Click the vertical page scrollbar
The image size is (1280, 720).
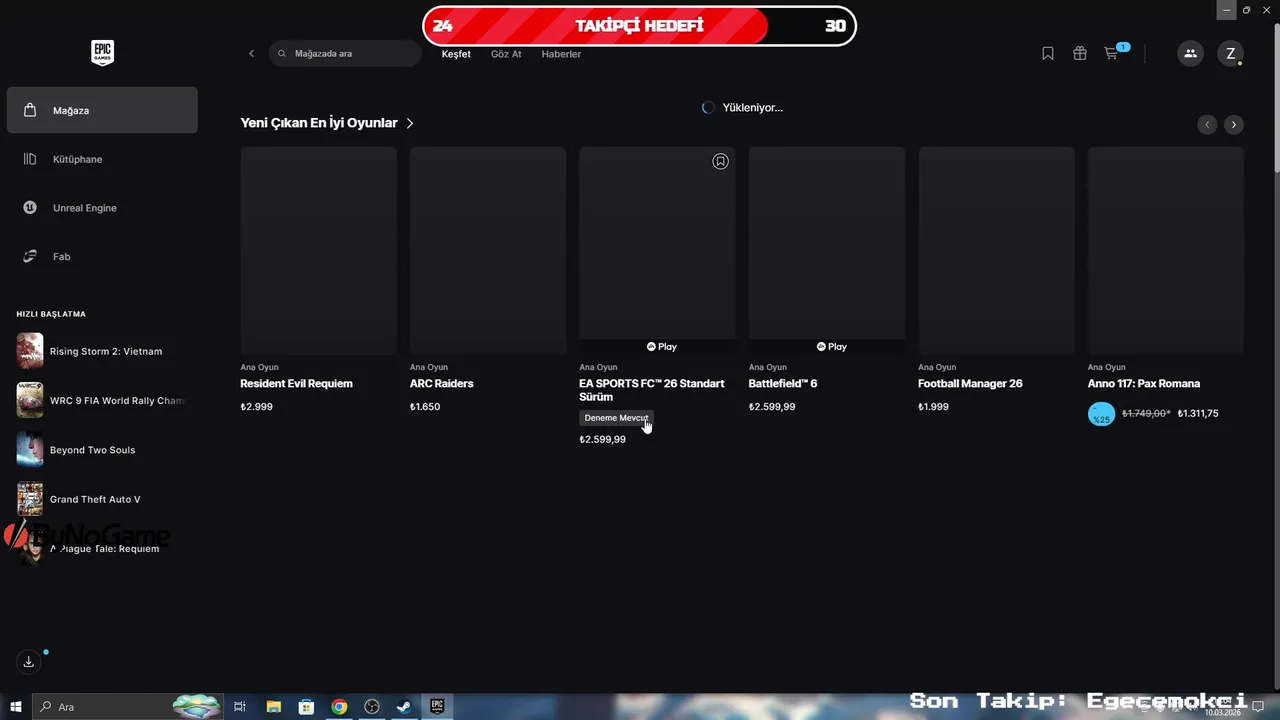click(1275, 100)
